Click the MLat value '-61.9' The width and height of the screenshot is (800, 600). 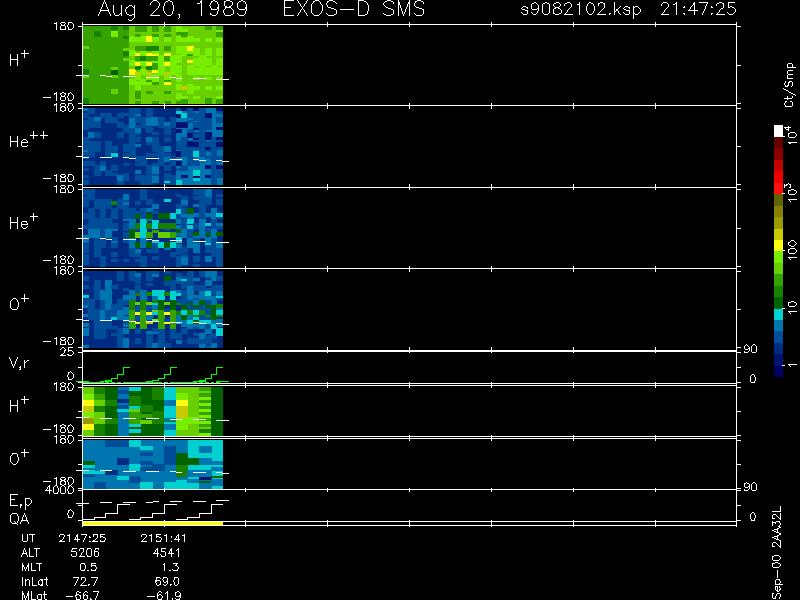164,595
